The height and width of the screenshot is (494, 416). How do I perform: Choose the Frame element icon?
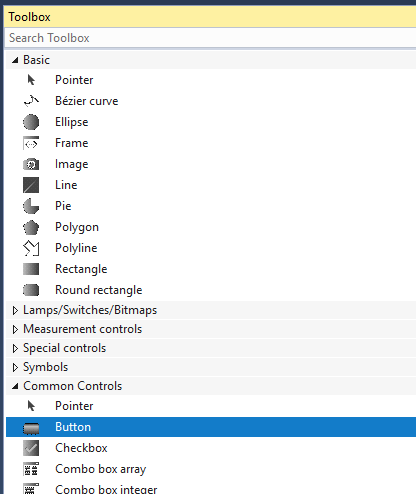pyautogui.click(x=31, y=143)
